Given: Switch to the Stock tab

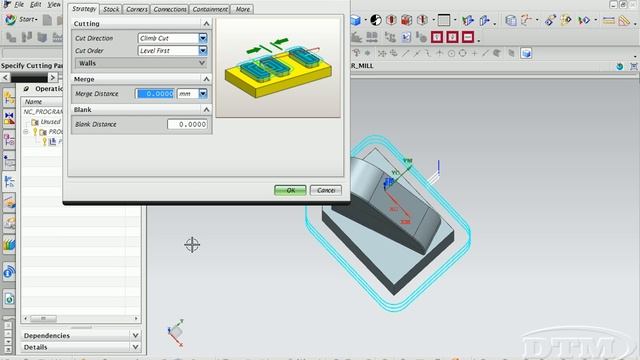Looking at the screenshot, I should click(111, 9).
